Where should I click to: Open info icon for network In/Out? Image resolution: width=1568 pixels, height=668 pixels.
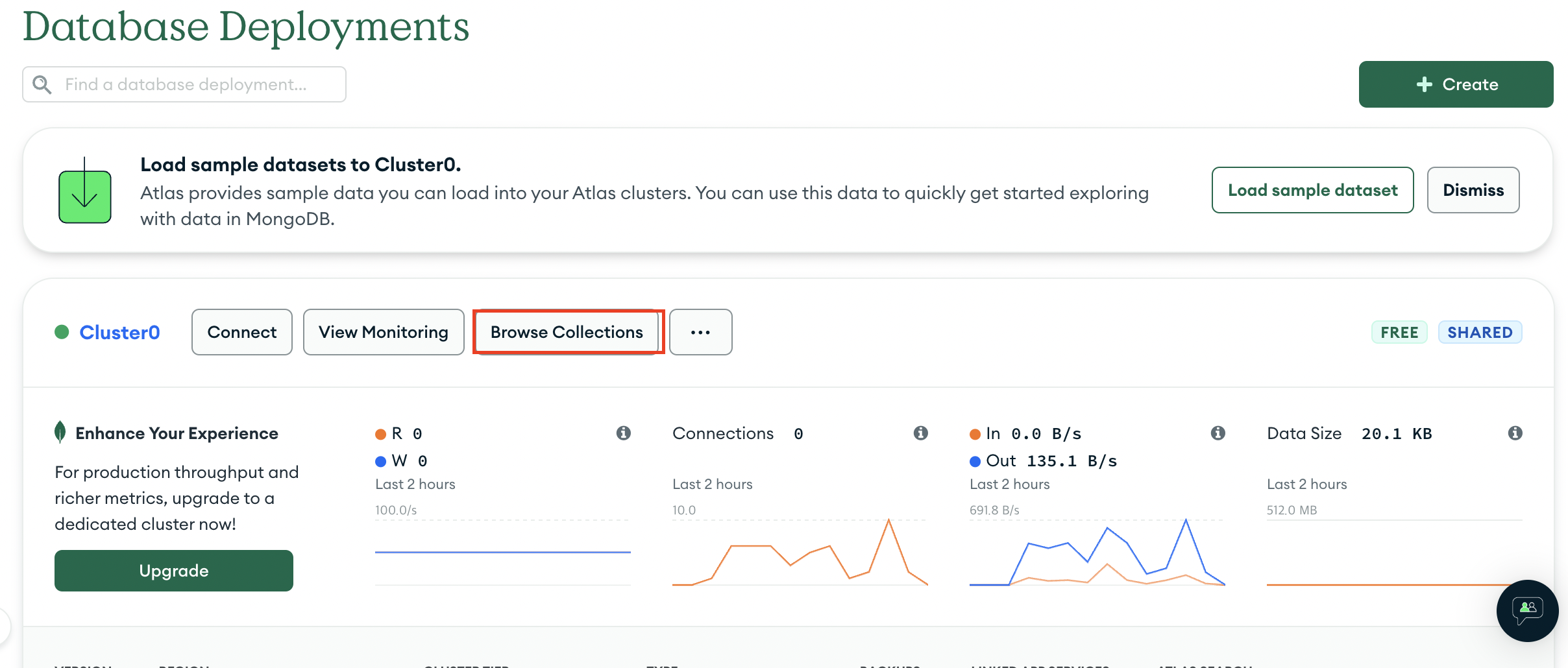[1218, 433]
